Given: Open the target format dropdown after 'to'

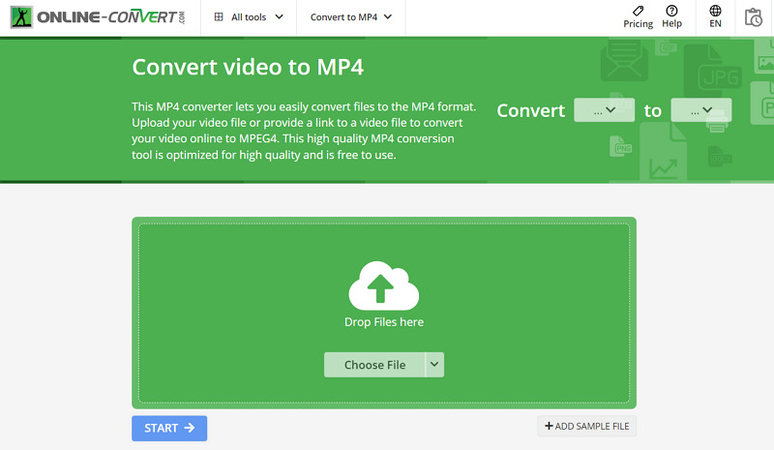Looking at the screenshot, I should pyautogui.click(x=701, y=110).
